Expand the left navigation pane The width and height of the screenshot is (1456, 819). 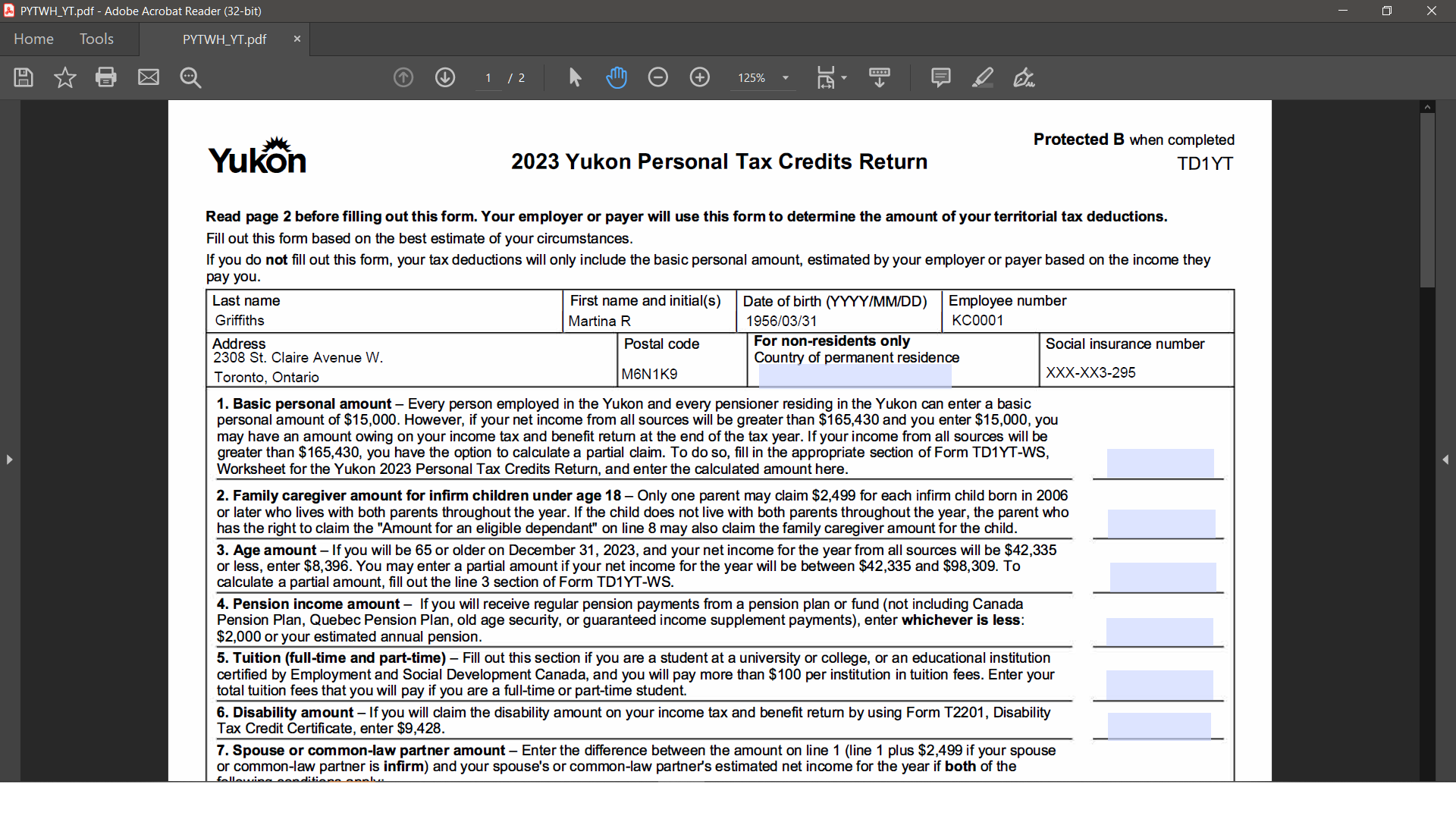(9, 460)
